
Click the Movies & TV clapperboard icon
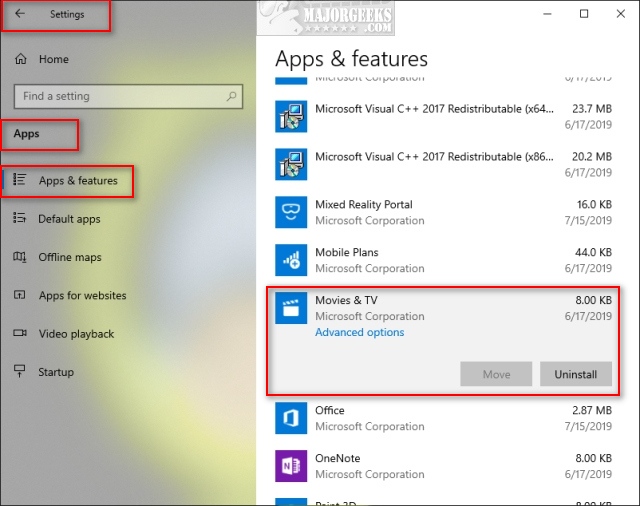[291, 308]
